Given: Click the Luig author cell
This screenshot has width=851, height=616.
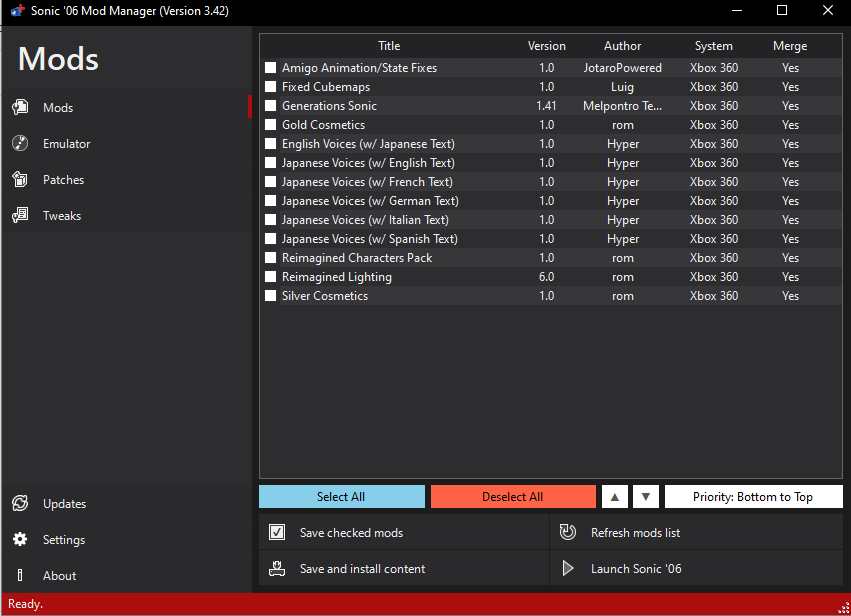Looking at the screenshot, I should pos(623,87).
